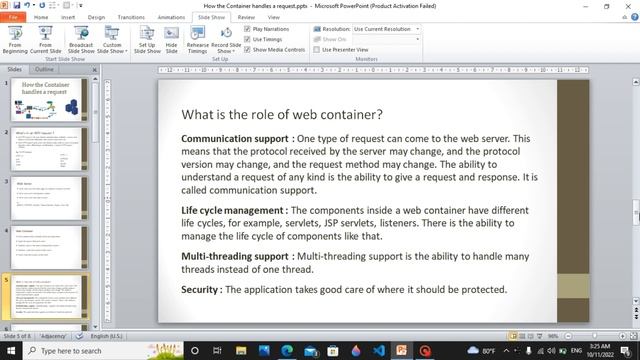Toggle Use Timings checkbox
Viewport: 640px width, 360px height.
pos(247,39)
